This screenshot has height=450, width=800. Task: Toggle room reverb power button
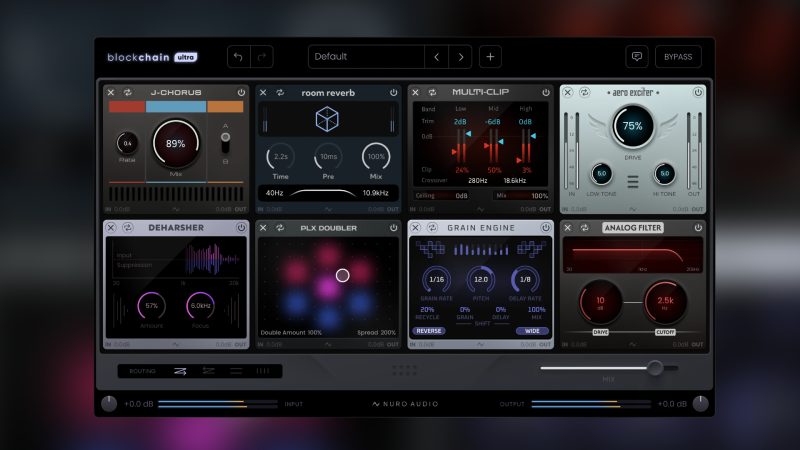click(x=393, y=92)
